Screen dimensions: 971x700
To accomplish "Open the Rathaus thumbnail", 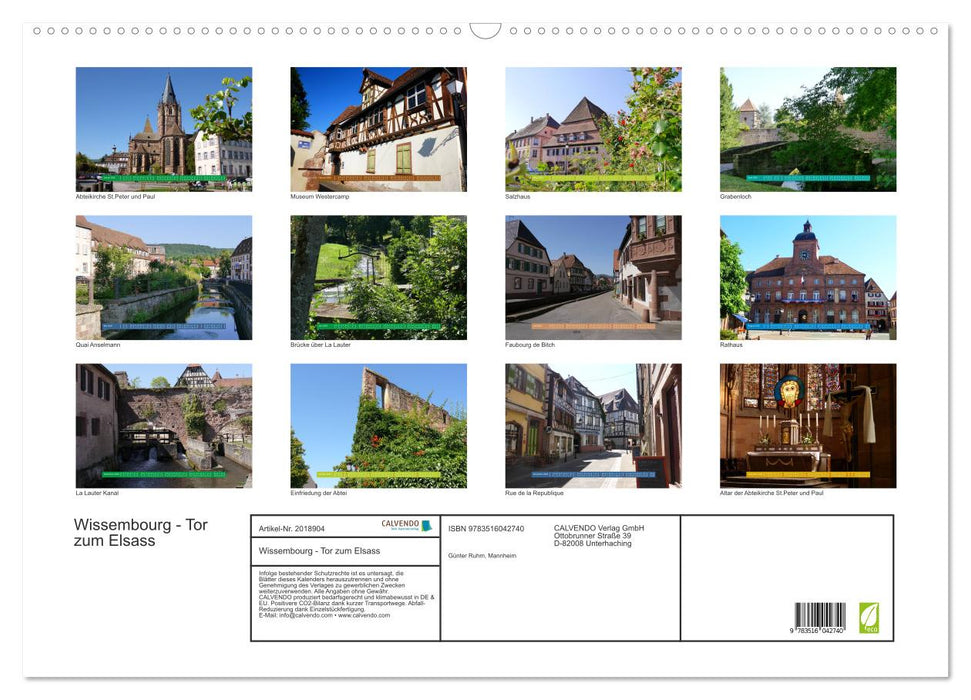I will pos(807,278).
